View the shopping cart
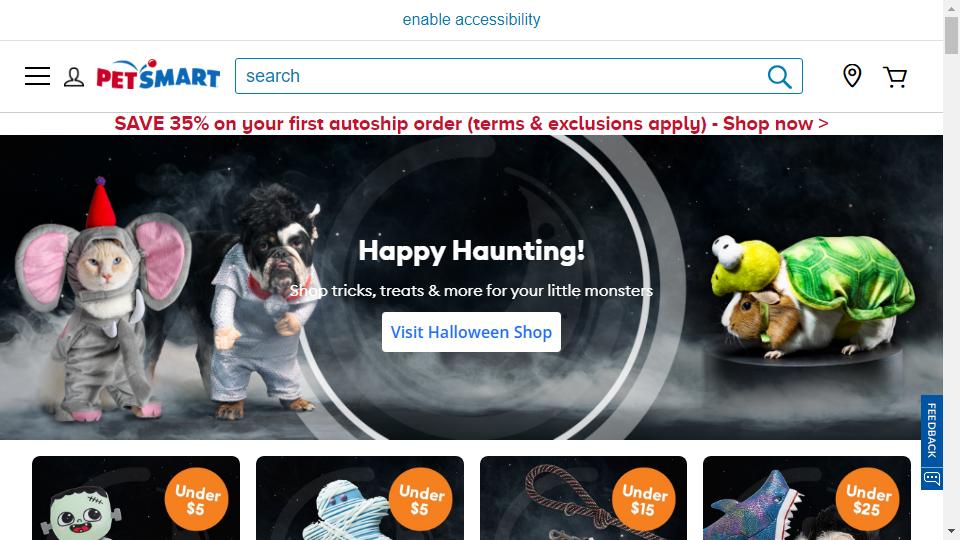Viewport: 960px width, 540px height. click(x=895, y=77)
